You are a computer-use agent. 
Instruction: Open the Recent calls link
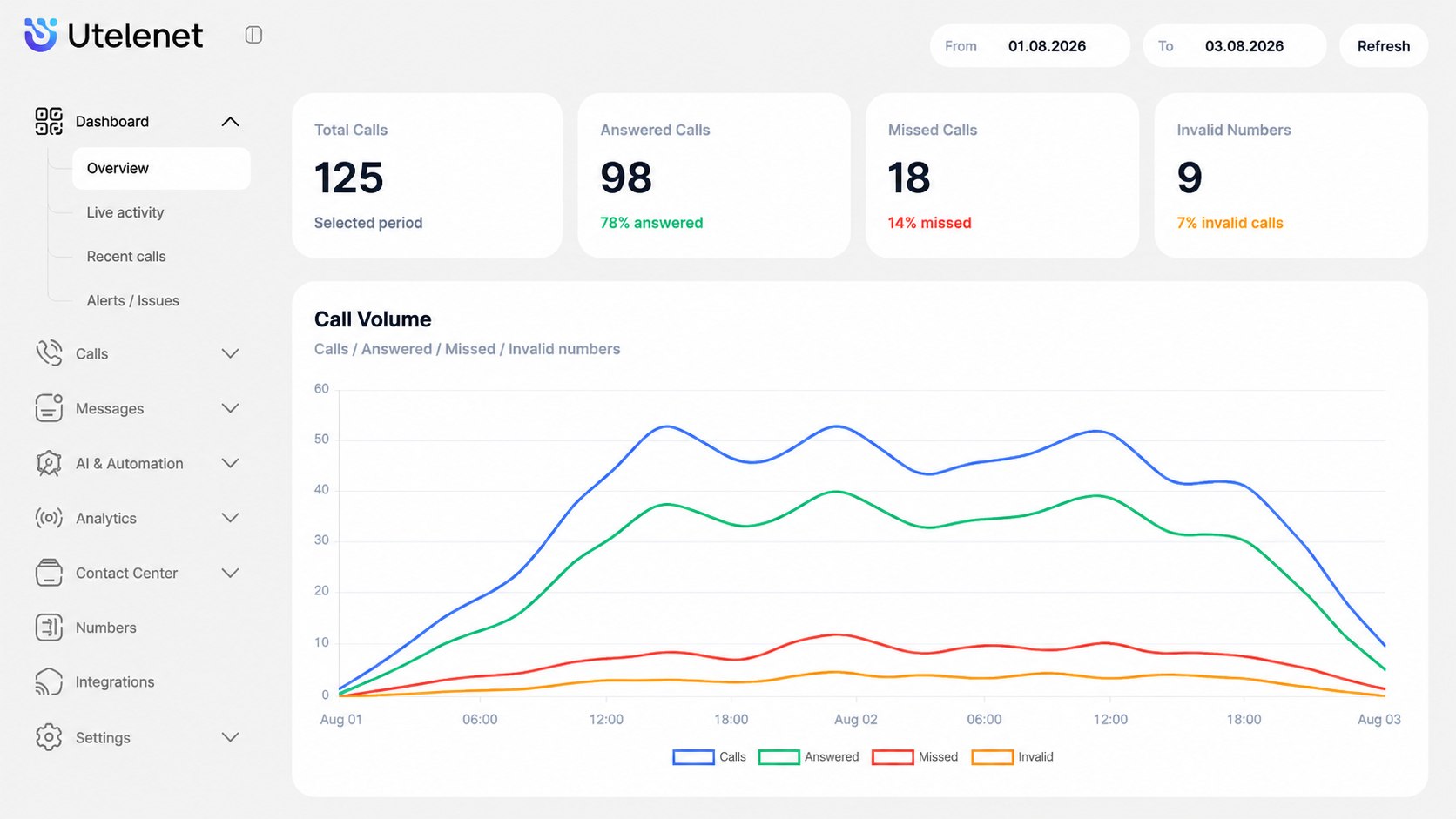[126, 256]
